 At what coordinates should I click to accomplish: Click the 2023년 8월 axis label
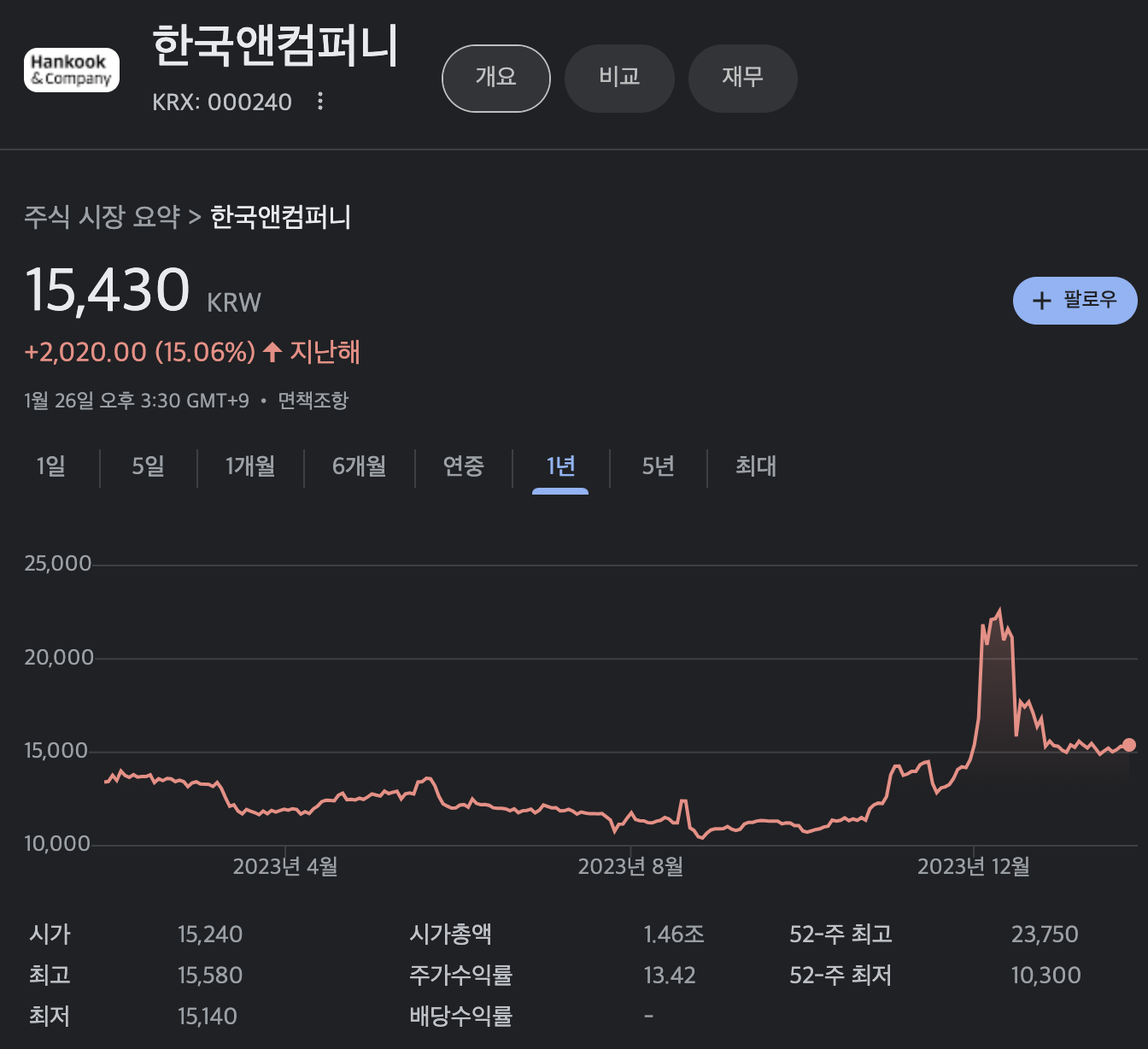(x=630, y=867)
